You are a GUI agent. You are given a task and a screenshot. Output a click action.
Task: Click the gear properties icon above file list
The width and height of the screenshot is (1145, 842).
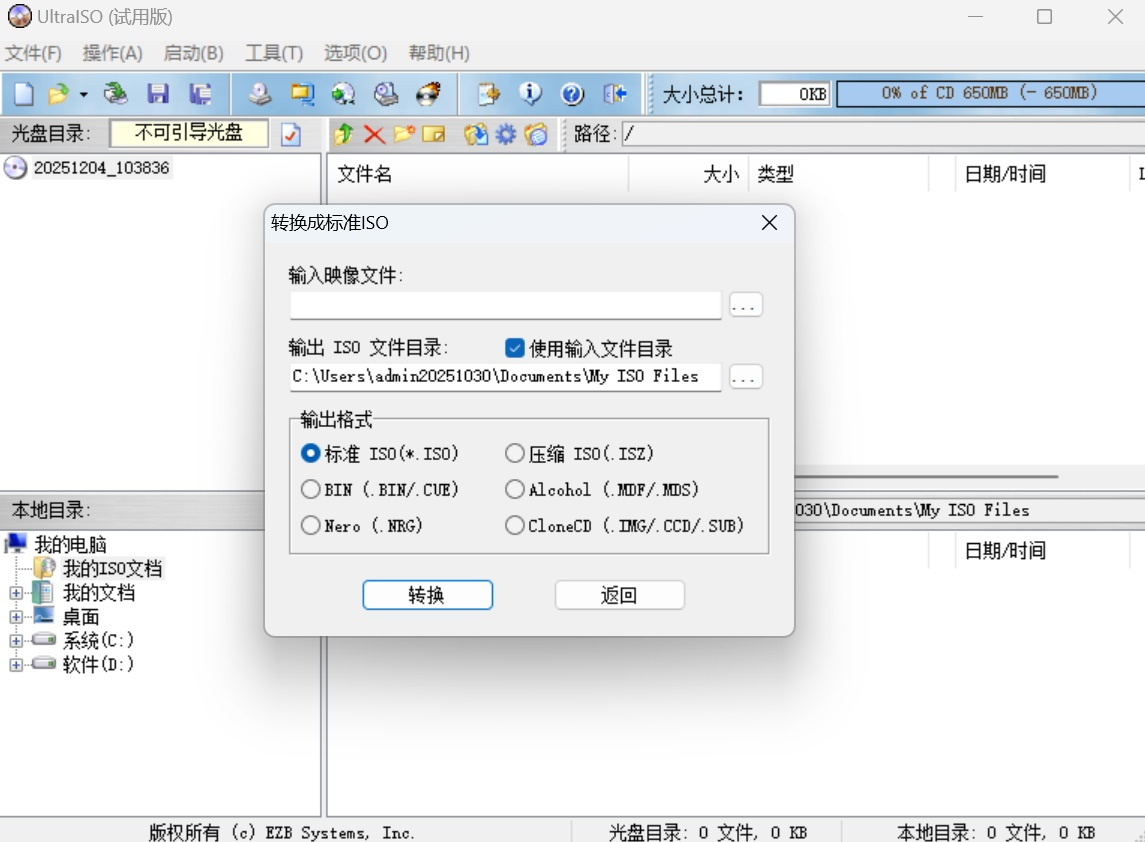point(506,134)
